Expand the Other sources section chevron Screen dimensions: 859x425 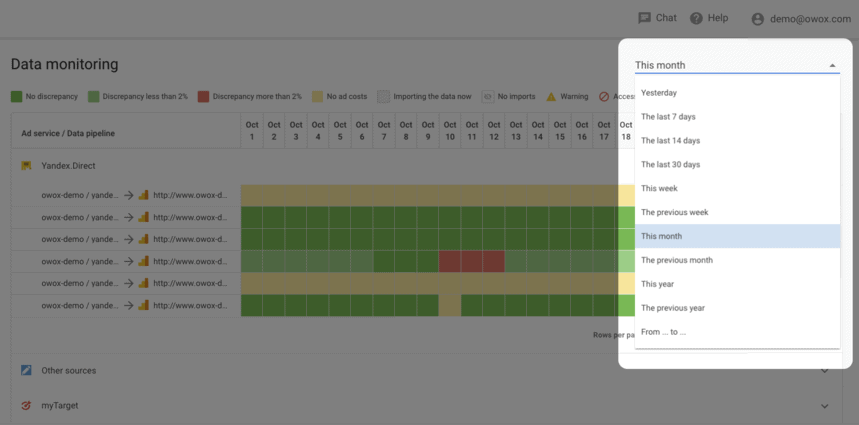point(825,371)
